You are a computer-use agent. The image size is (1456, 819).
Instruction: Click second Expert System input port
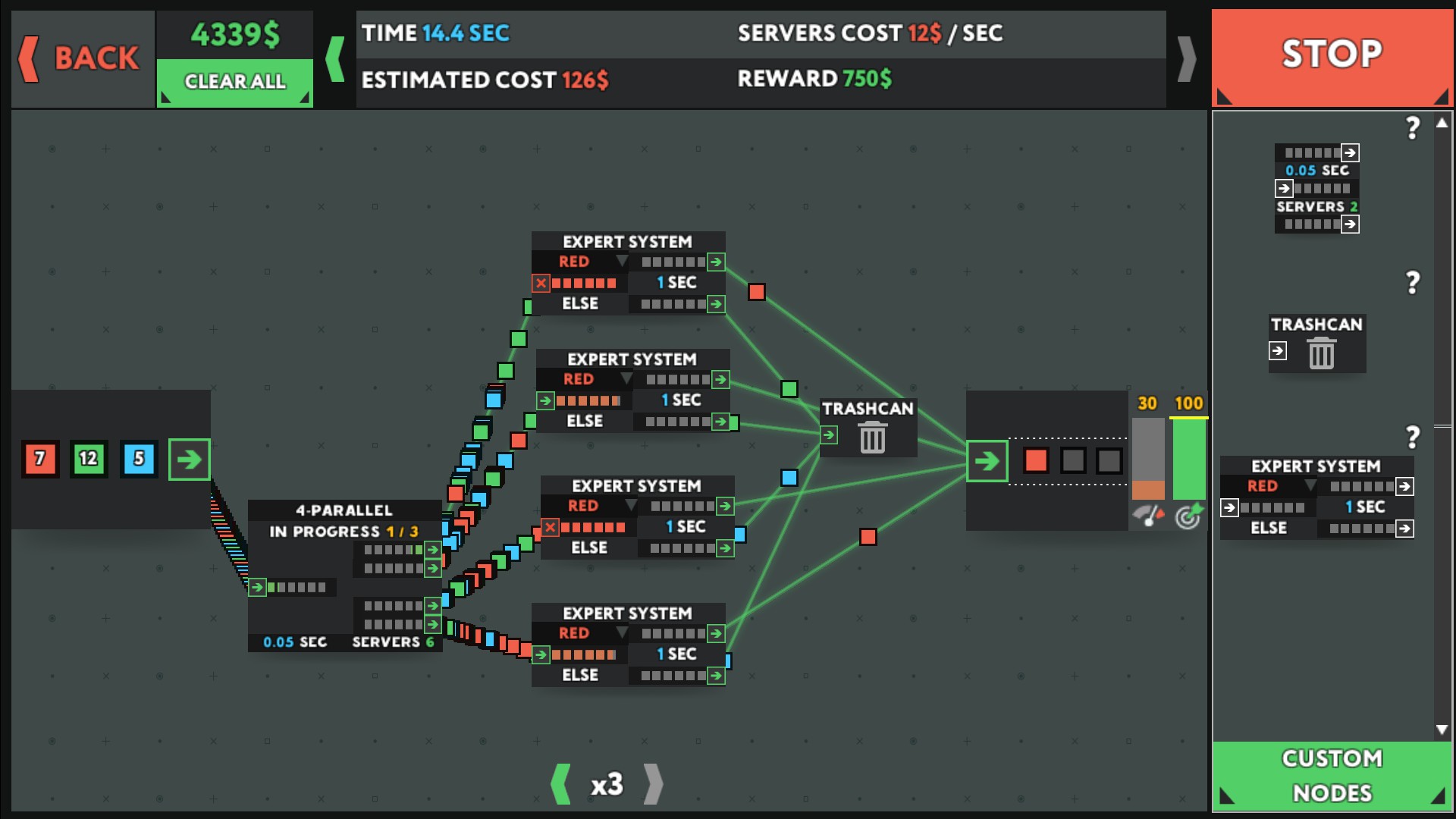click(545, 400)
